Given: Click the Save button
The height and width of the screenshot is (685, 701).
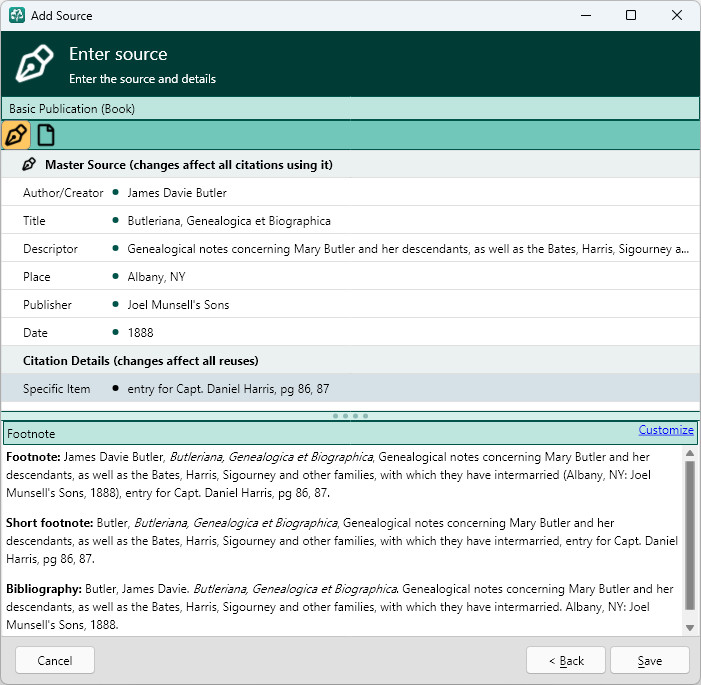Looking at the screenshot, I should [x=650, y=660].
